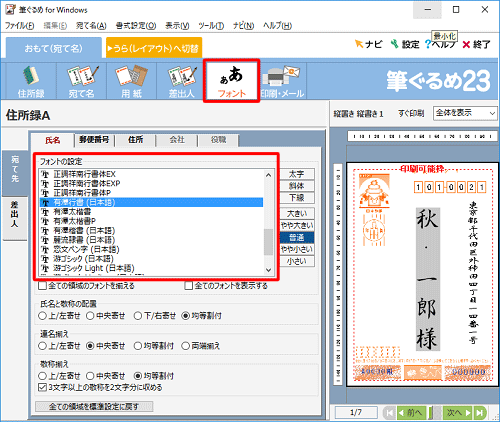This screenshot has width=500, height=422.
Task: Select 上/左寄せ under 氏名と敬称の配置
Action: pyautogui.click(x=42, y=316)
